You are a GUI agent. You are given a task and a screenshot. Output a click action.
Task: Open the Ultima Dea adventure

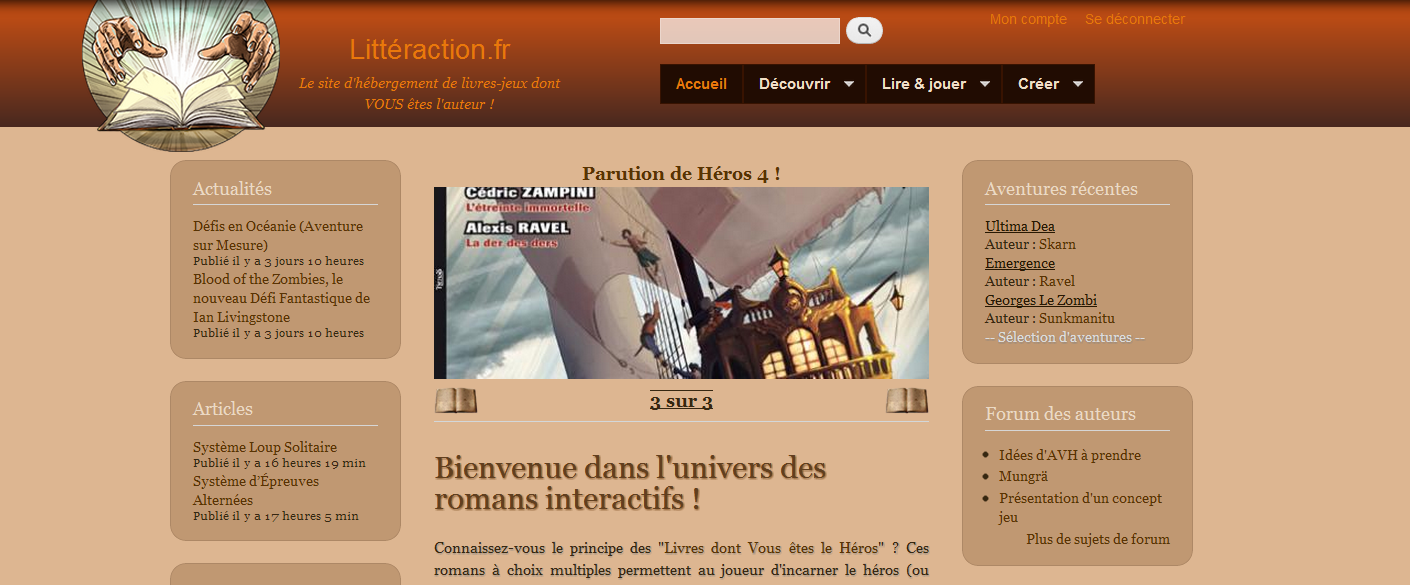[x=1019, y=226]
